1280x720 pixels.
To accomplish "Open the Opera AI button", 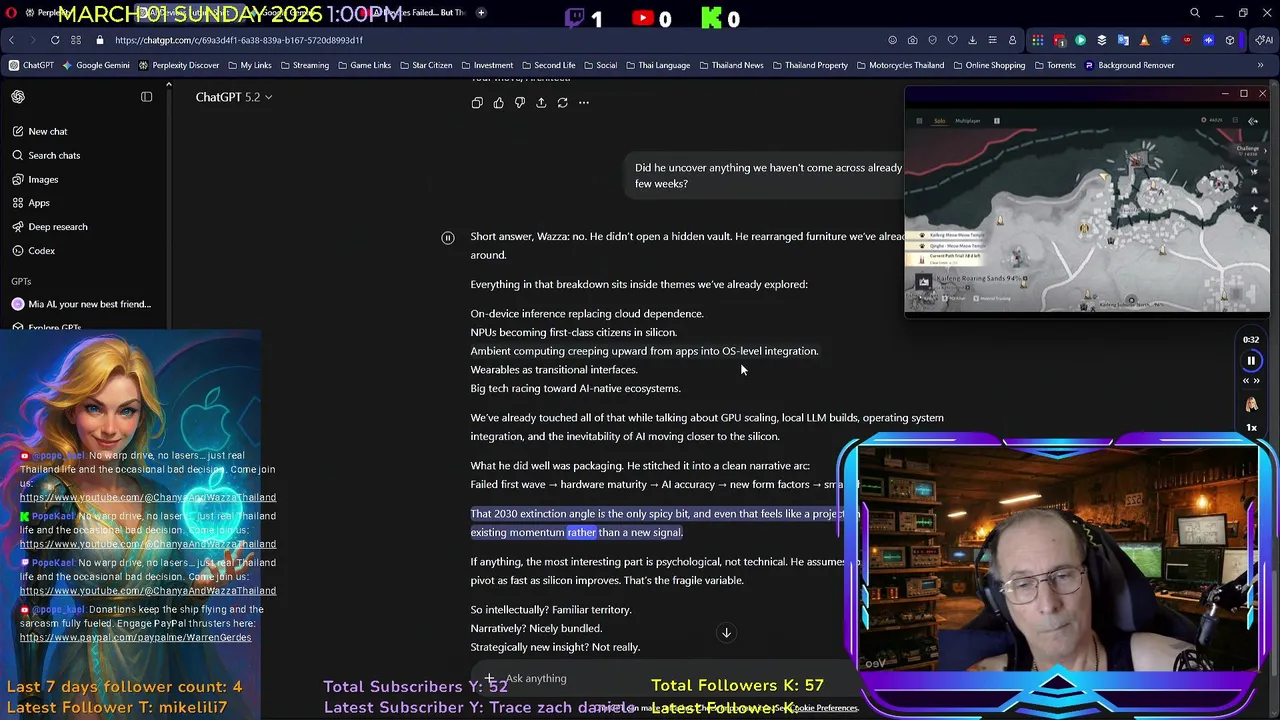I will tap(1262, 40).
